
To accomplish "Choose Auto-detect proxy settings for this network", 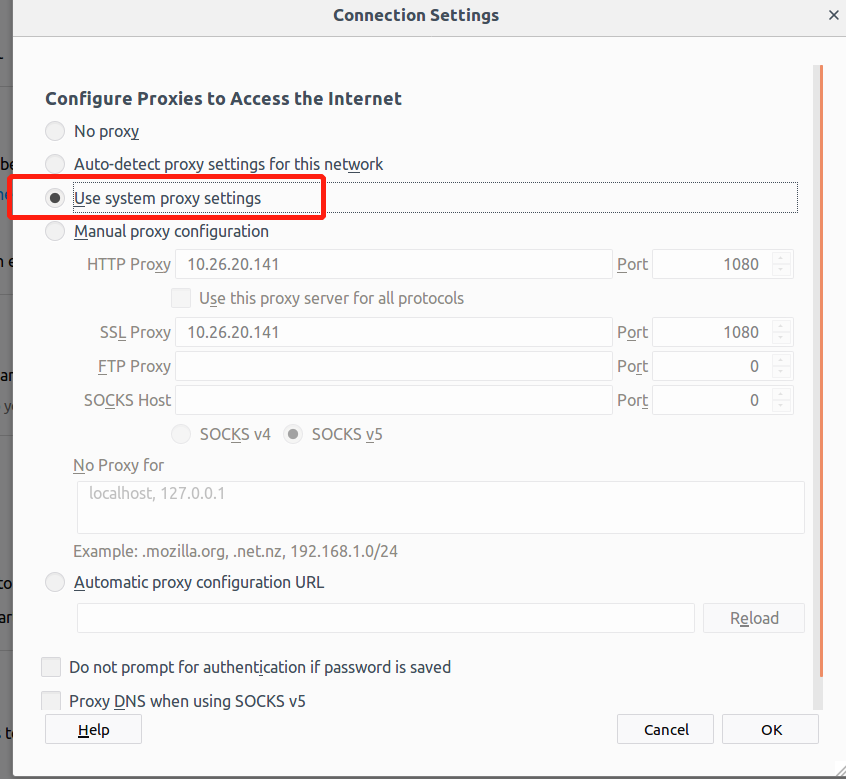I will (x=55, y=164).
